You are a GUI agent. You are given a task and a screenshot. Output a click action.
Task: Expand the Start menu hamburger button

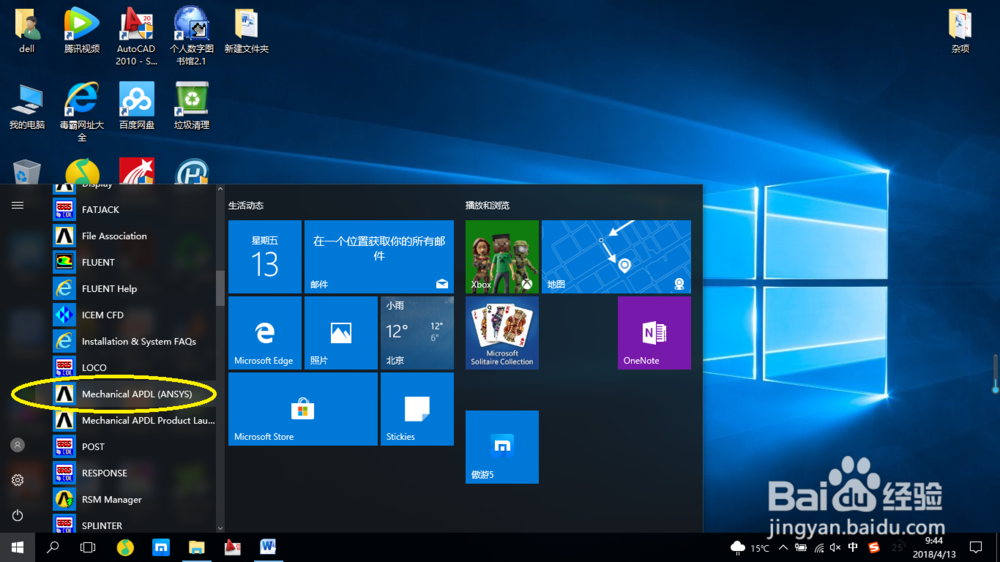click(17, 205)
